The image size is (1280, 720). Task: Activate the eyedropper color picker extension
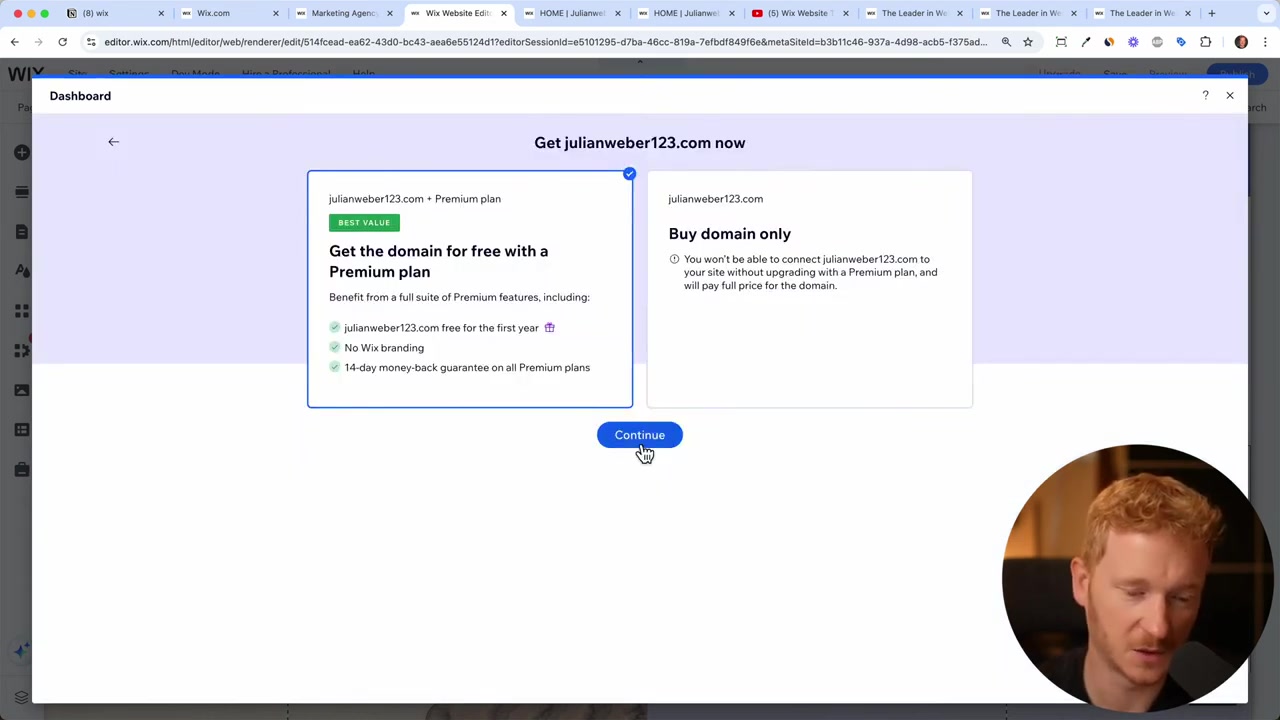1085,42
